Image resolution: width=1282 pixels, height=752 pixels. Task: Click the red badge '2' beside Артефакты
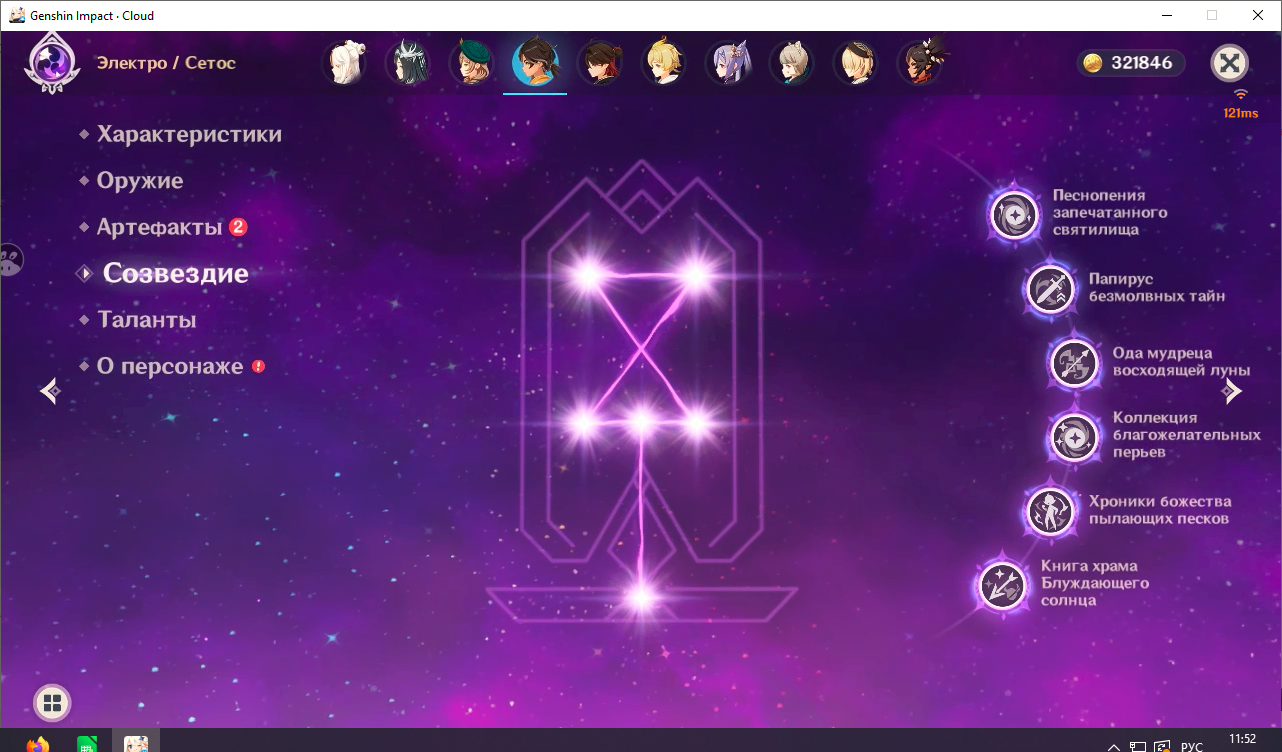pyautogui.click(x=238, y=227)
